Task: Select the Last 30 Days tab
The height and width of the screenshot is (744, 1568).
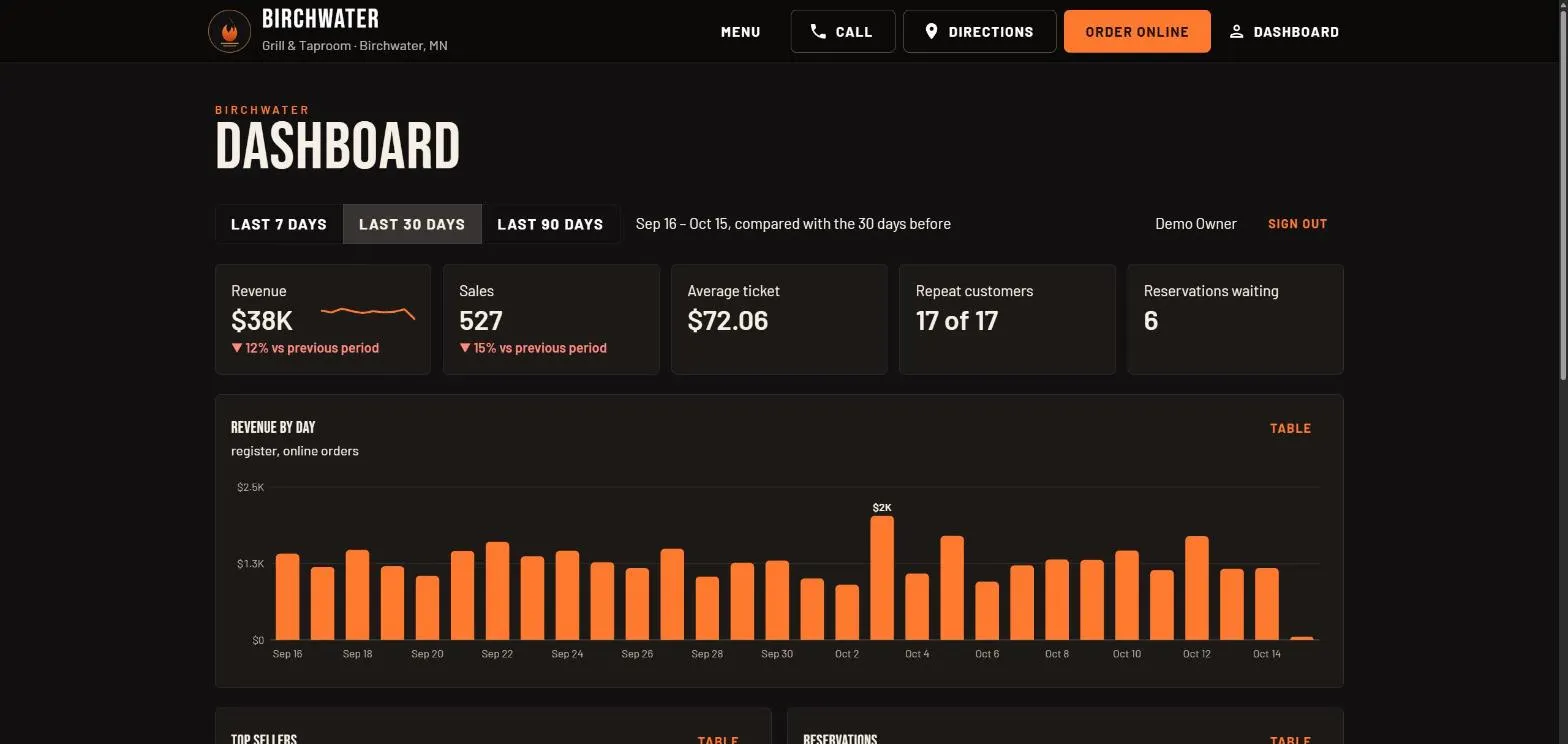Action: pos(412,224)
